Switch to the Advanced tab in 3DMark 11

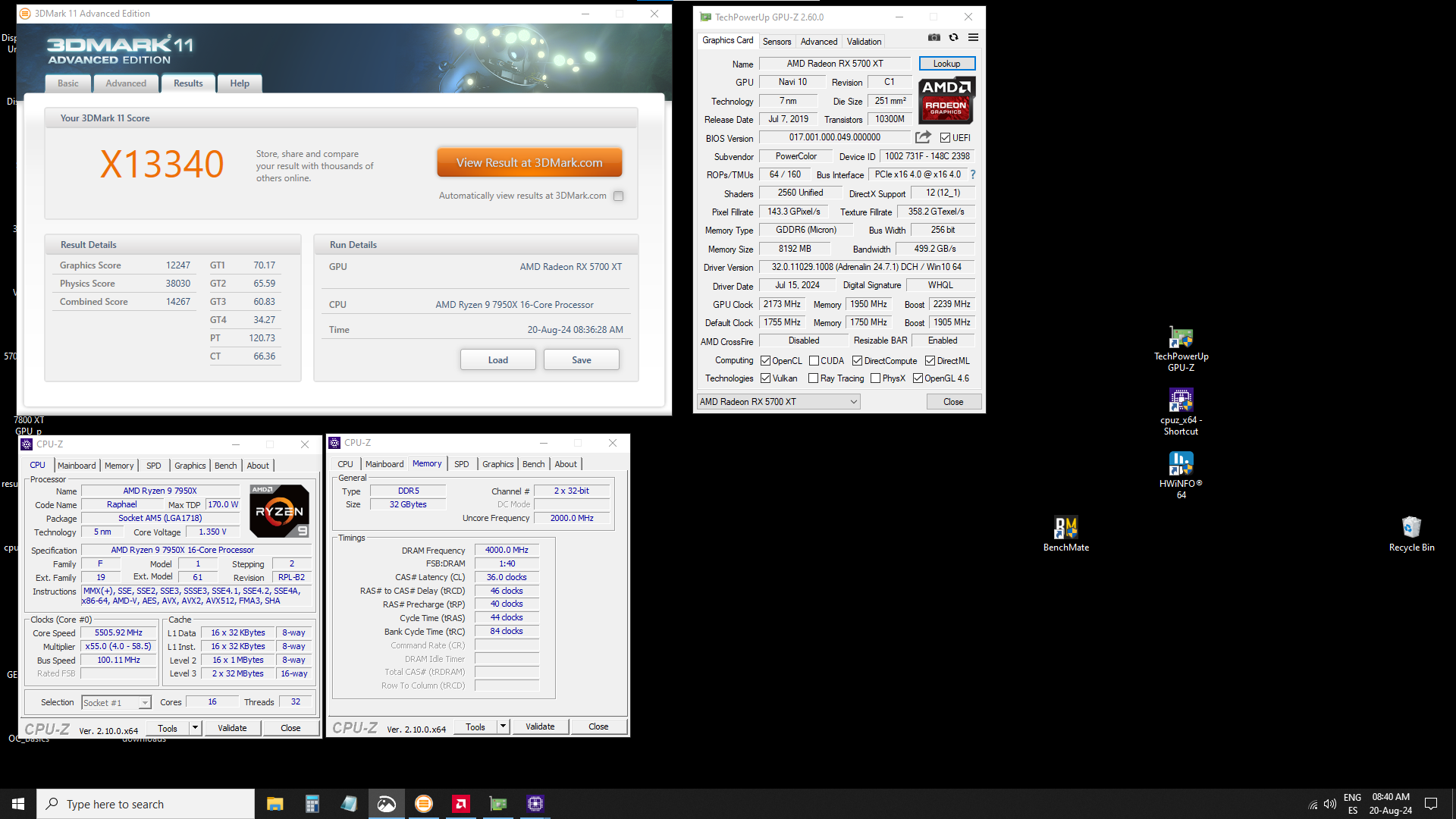(126, 83)
